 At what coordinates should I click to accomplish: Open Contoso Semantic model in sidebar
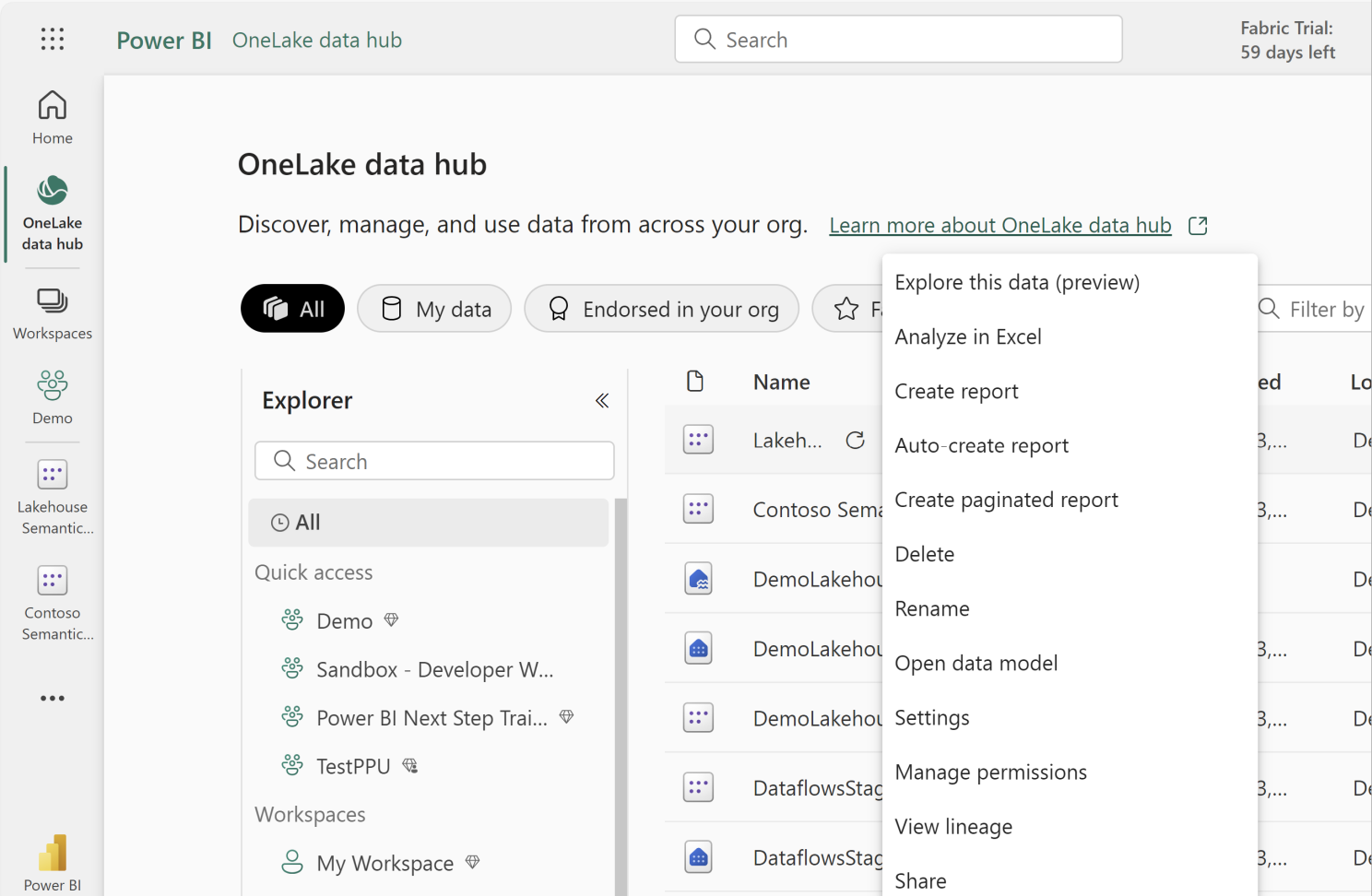click(x=53, y=603)
